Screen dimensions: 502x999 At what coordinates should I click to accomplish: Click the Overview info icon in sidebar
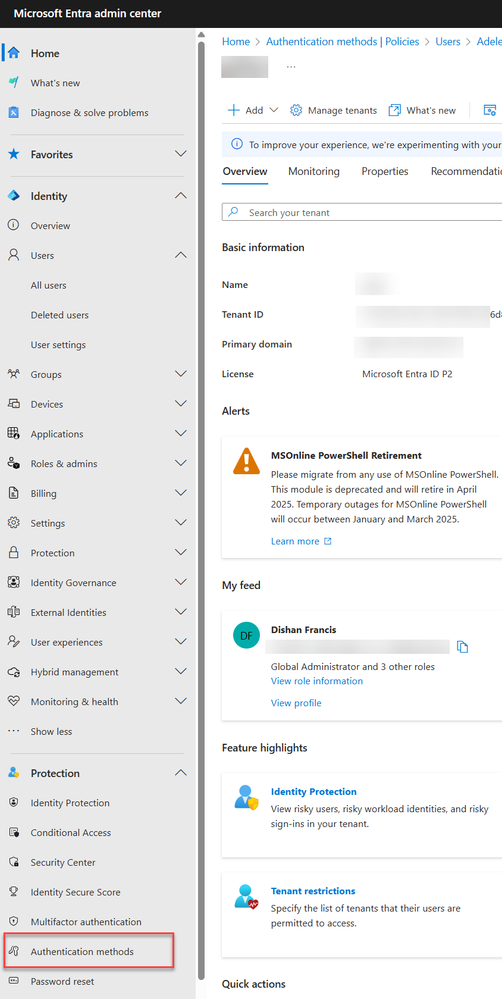tap(13, 226)
